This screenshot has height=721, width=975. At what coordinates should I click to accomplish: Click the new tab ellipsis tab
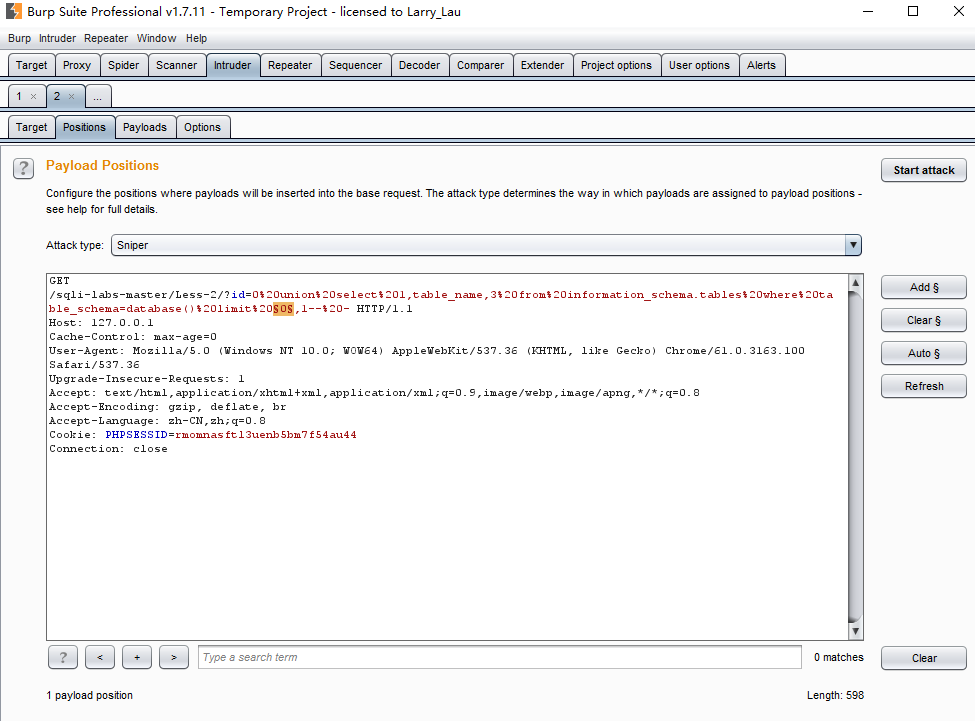click(98, 96)
